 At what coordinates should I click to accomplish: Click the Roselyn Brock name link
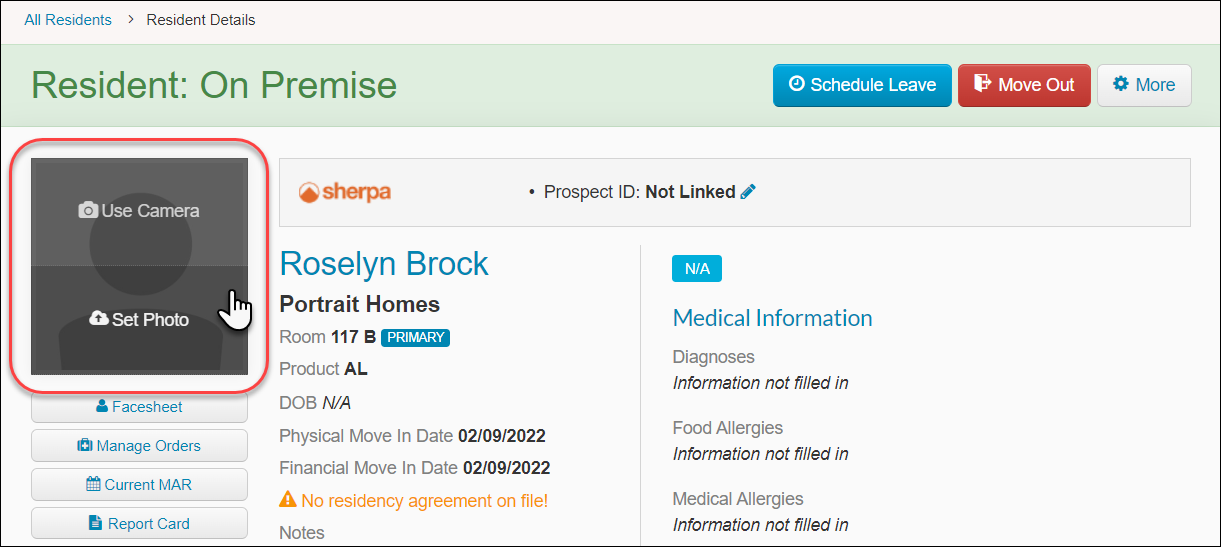pyautogui.click(x=384, y=263)
